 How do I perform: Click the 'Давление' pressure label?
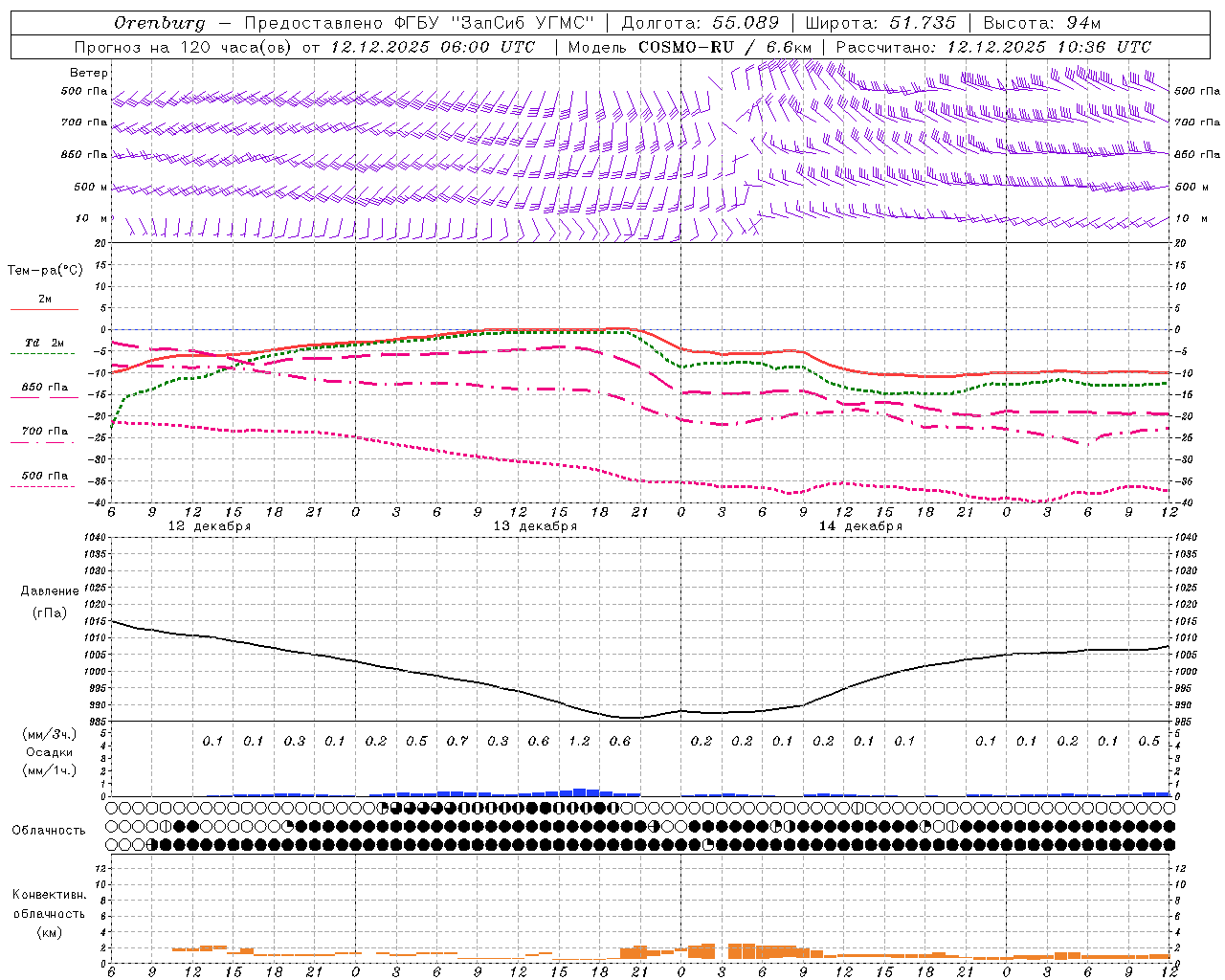pos(50,591)
